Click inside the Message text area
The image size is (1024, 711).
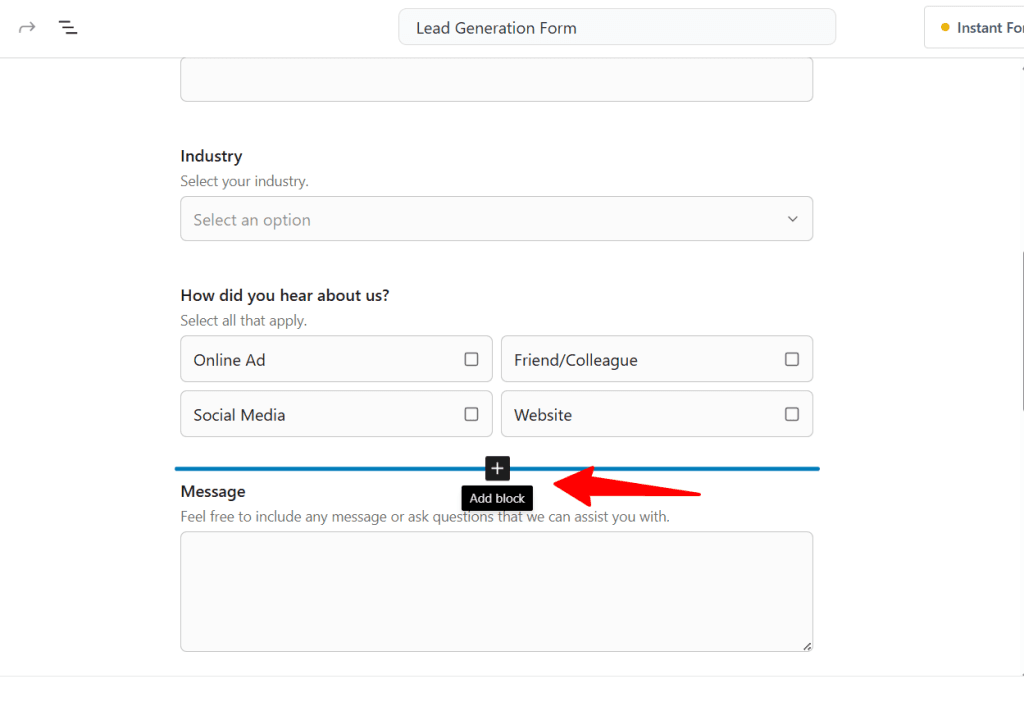[496, 591]
